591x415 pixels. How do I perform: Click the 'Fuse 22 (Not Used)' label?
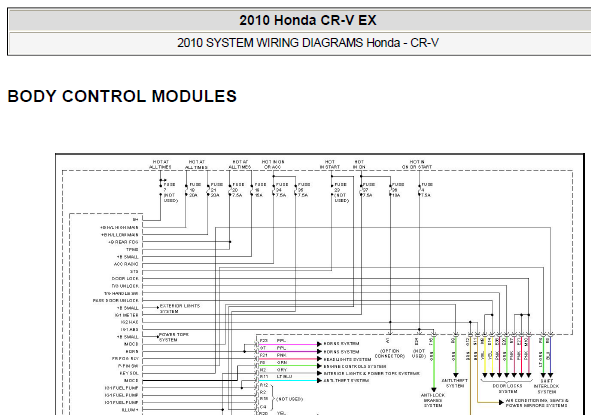click(341, 193)
